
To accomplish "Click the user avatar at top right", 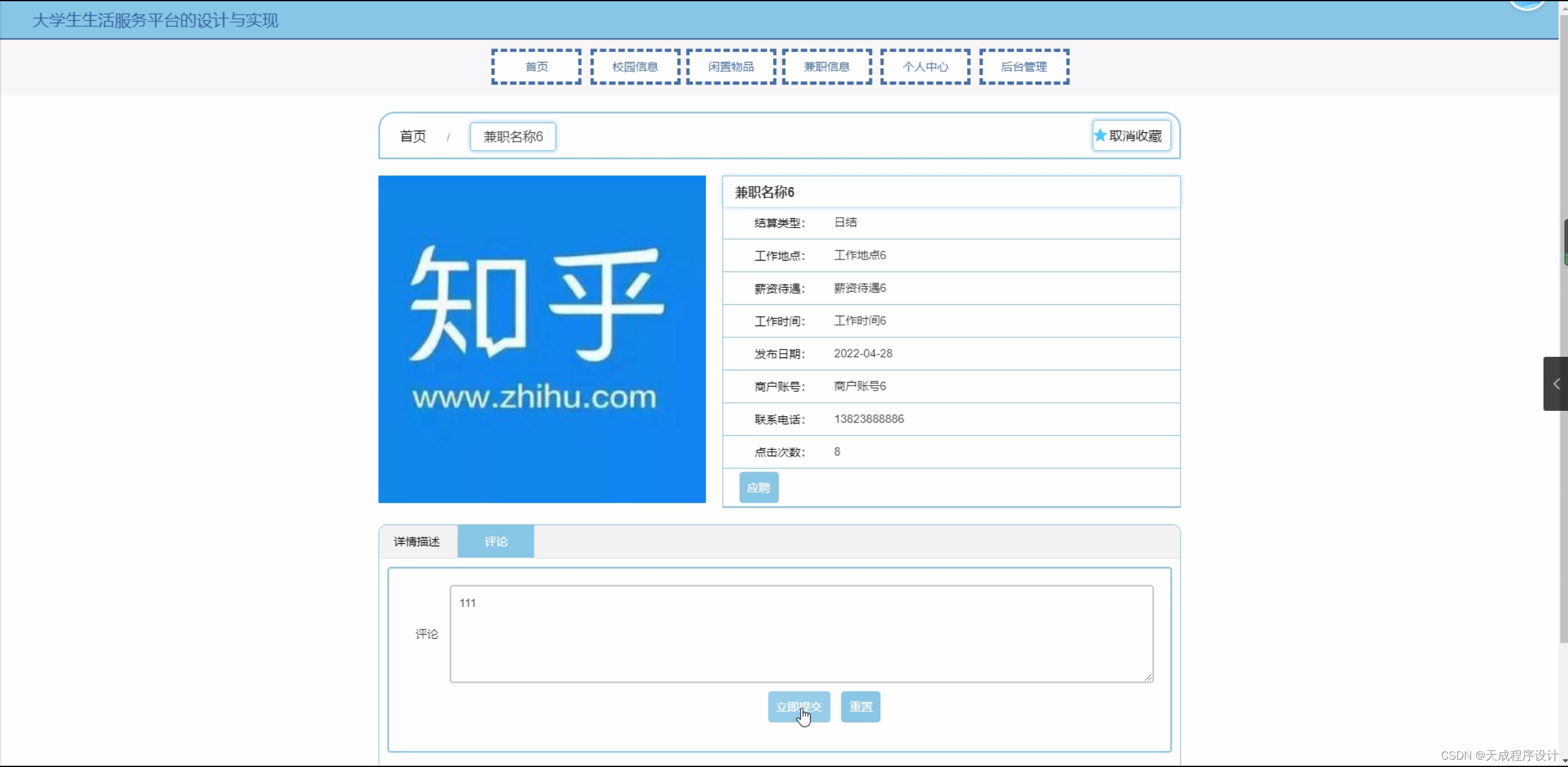I will click(x=1526, y=5).
